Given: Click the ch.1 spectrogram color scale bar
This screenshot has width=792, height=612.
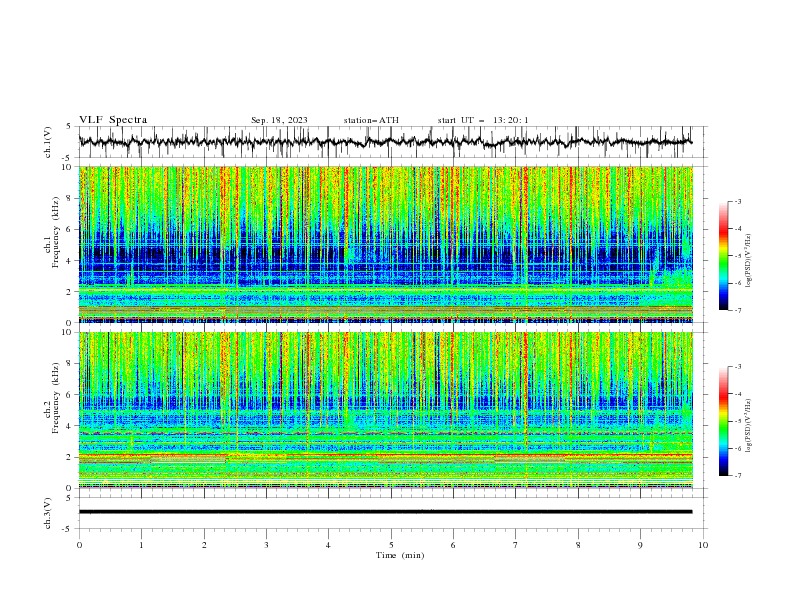Looking at the screenshot, I should tap(723, 256).
